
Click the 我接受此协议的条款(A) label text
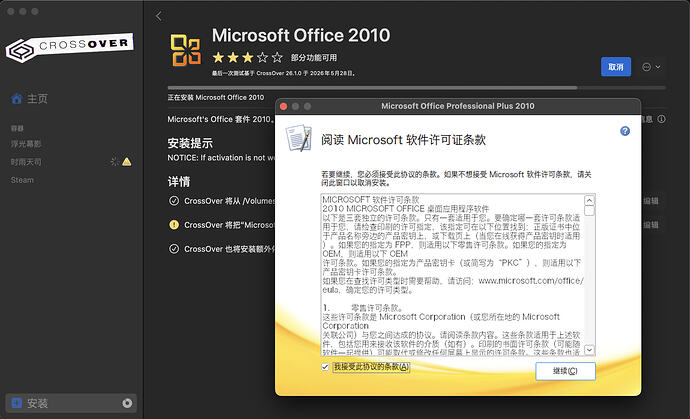coord(371,367)
